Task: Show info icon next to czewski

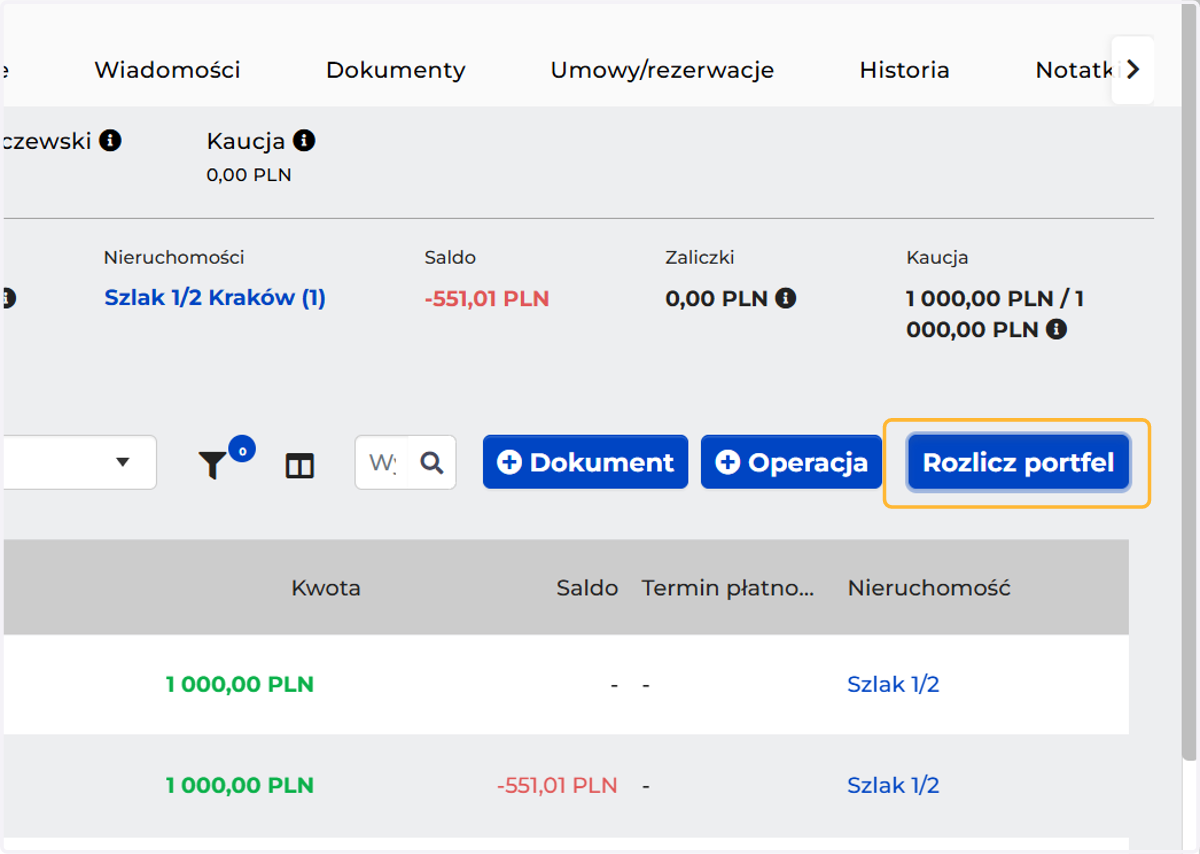Action: [111, 141]
